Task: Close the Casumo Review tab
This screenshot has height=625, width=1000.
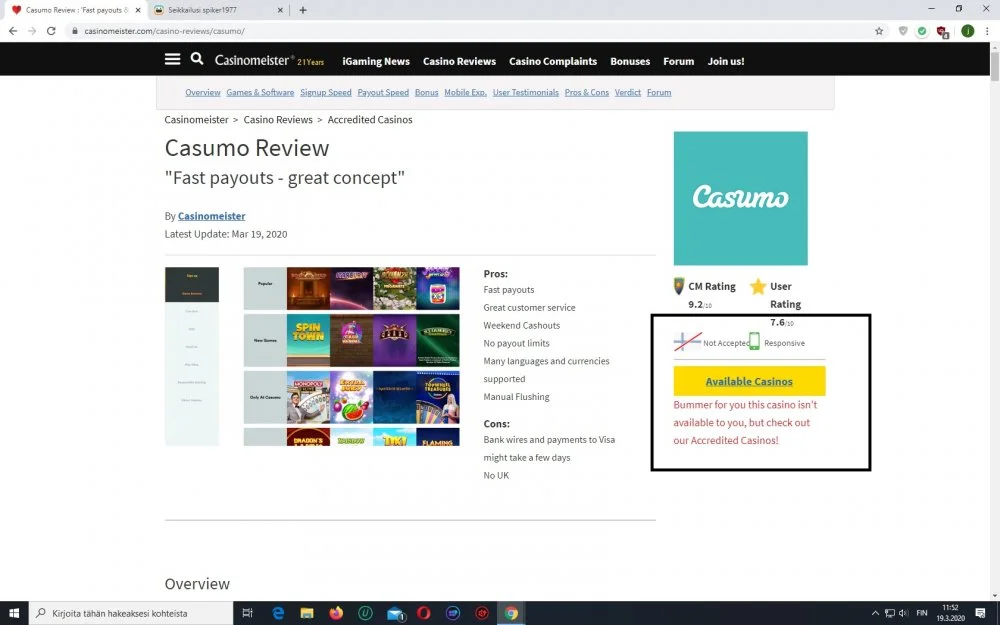Action: (x=138, y=10)
